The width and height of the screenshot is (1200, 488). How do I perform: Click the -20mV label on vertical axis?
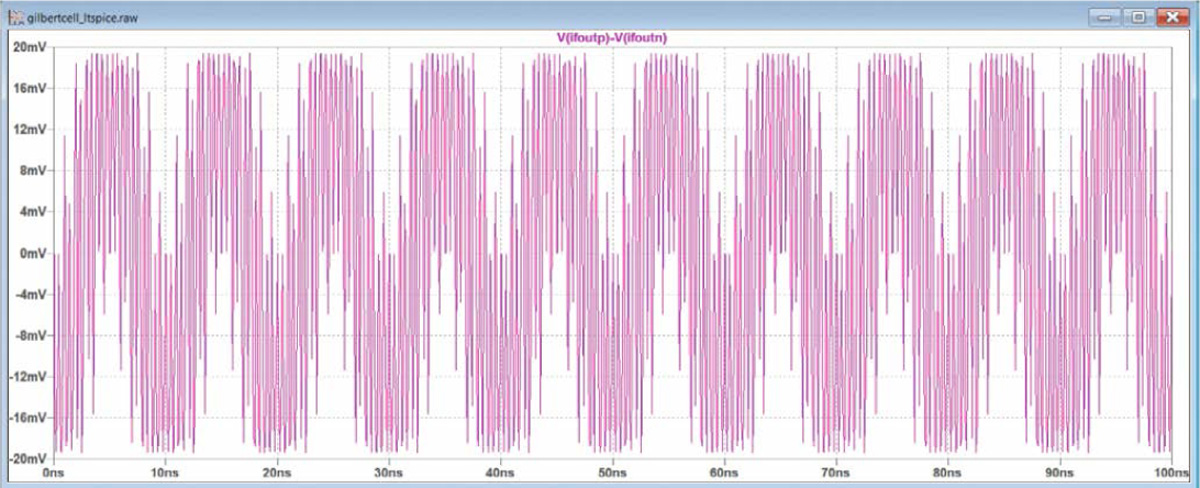point(25,458)
